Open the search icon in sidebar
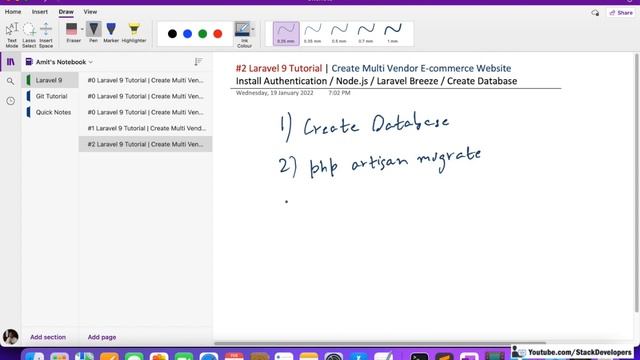640x360 pixels. pyautogui.click(x=11, y=81)
